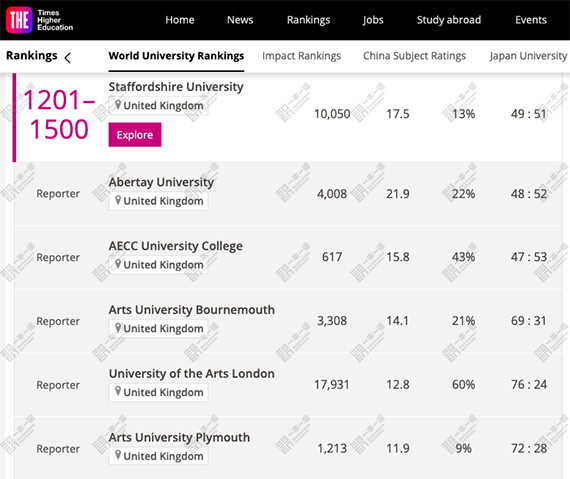Click United Kingdom tag under Abertay University

pyautogui.click(x=158, y=201)
